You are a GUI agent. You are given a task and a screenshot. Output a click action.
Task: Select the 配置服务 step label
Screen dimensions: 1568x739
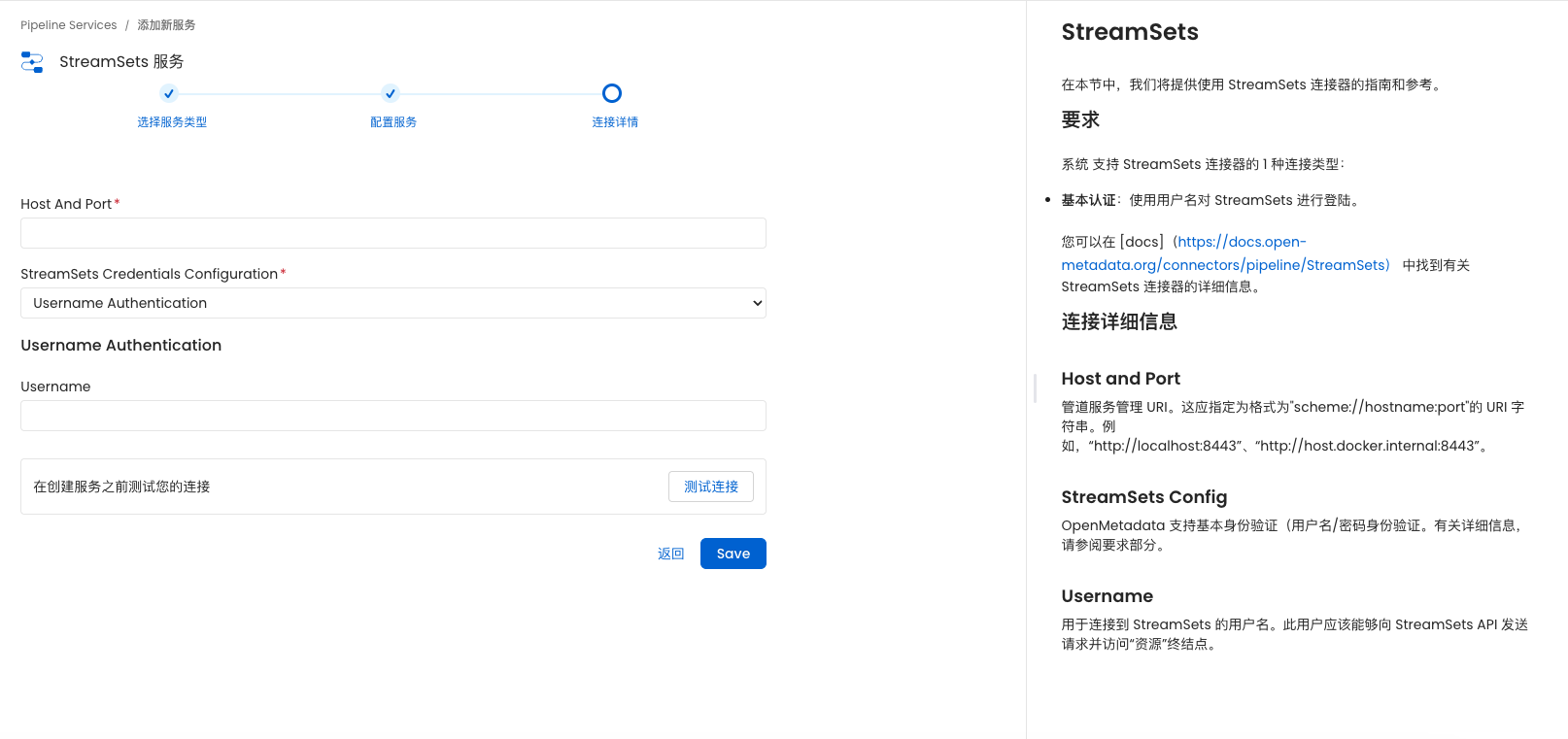pyautogui.click(x=393, y=122)
